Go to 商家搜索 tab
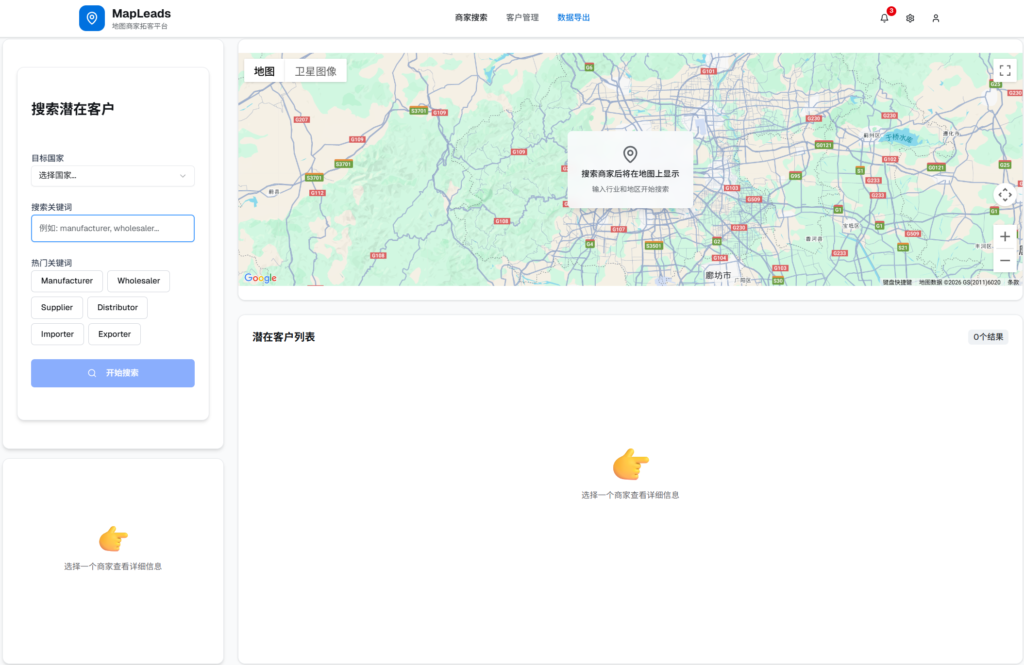 pyautogui.click(x=471, y=18)
